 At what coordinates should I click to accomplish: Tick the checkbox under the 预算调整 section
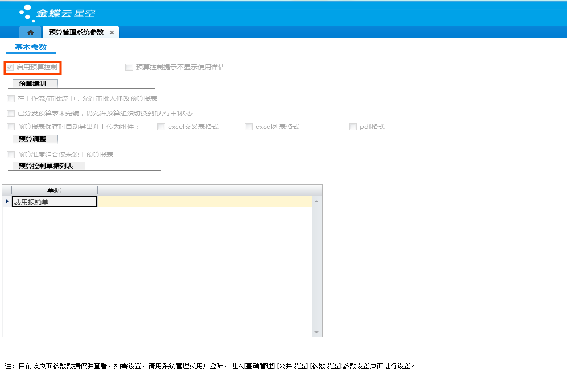pos(11,154)
